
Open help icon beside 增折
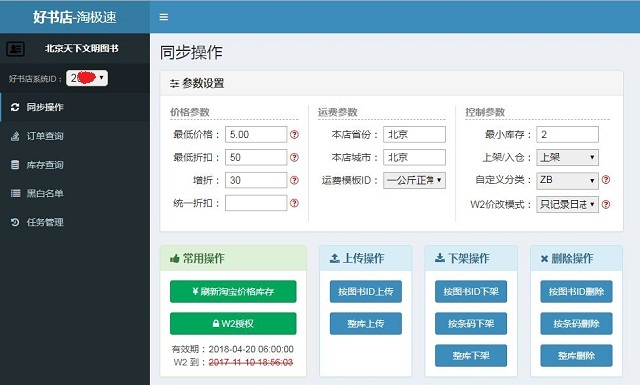[x=294, y=180]
